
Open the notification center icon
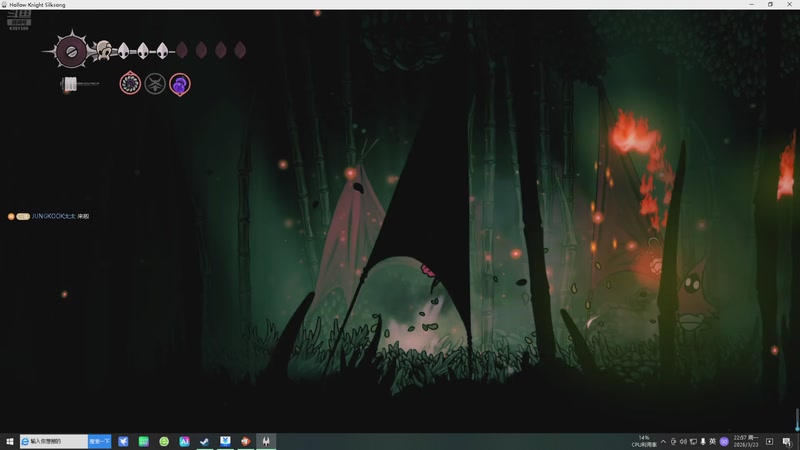[x=787, y=442]
